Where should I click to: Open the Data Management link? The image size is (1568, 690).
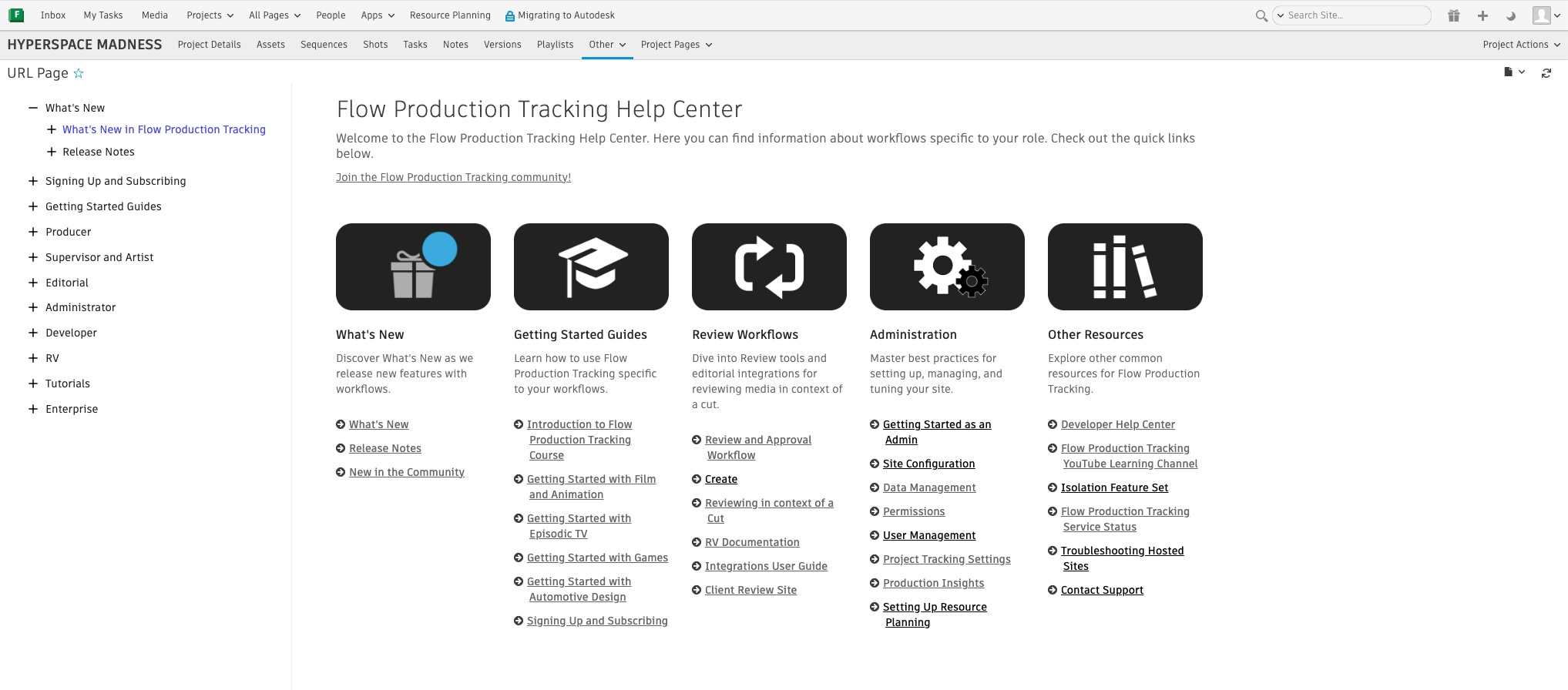click(x=929, y=487)
